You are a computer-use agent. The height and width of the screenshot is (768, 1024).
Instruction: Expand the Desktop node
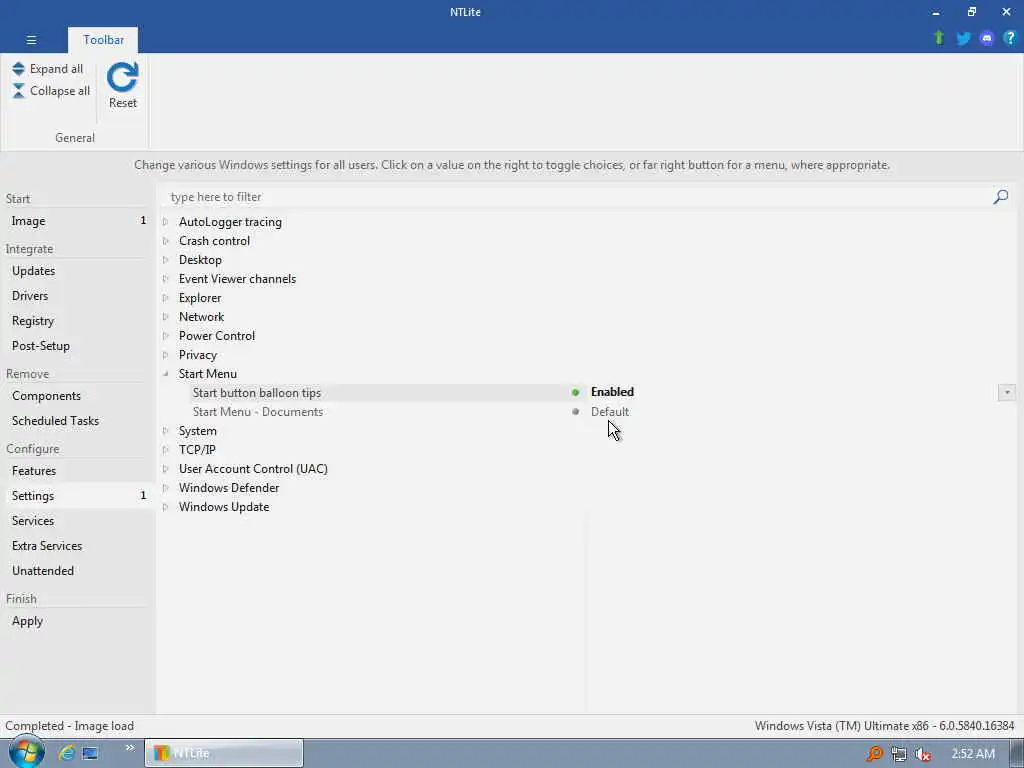pos(165,260)
